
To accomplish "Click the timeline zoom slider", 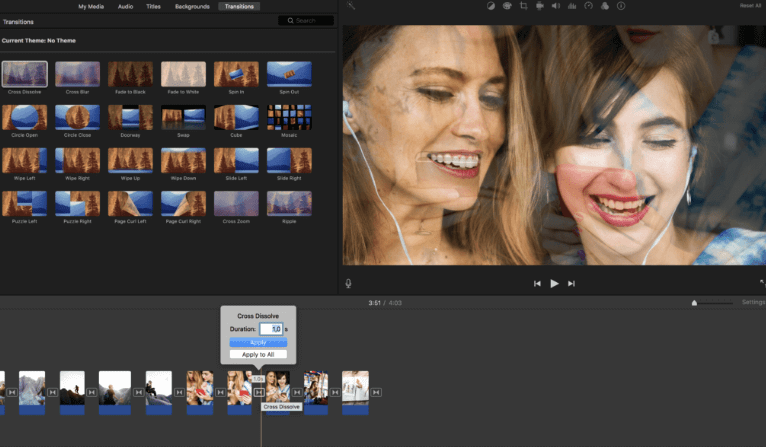I will click(x=695, y=302).
